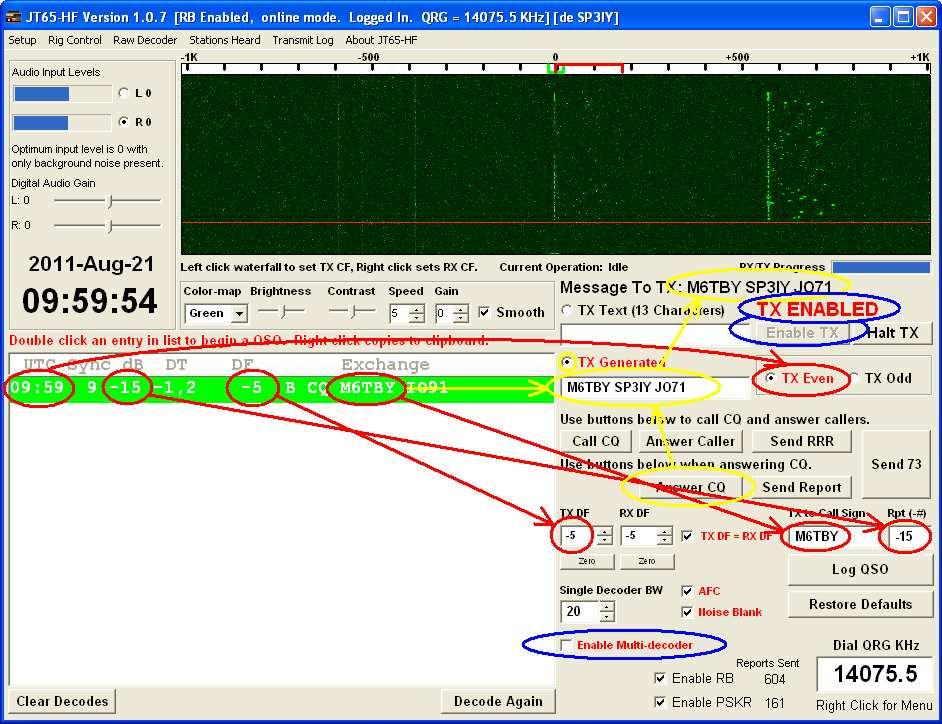Image resolution: width=942 pixels, height=724 pixels.
Task: Open the About JT65-HF menu
Action: pos(381,40)
